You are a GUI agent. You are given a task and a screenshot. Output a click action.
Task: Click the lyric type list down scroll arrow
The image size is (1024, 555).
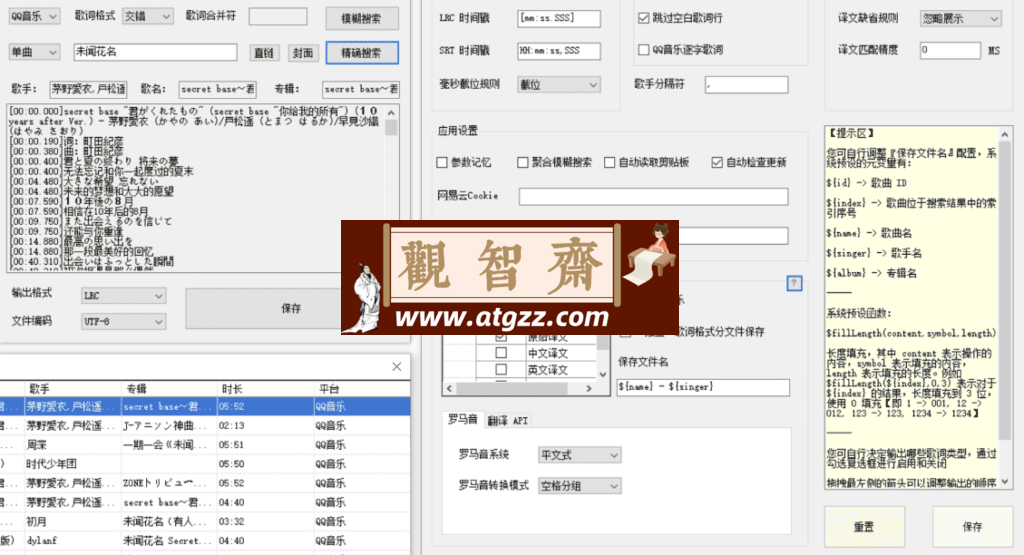pyautogui.click(x=603, y=374)
